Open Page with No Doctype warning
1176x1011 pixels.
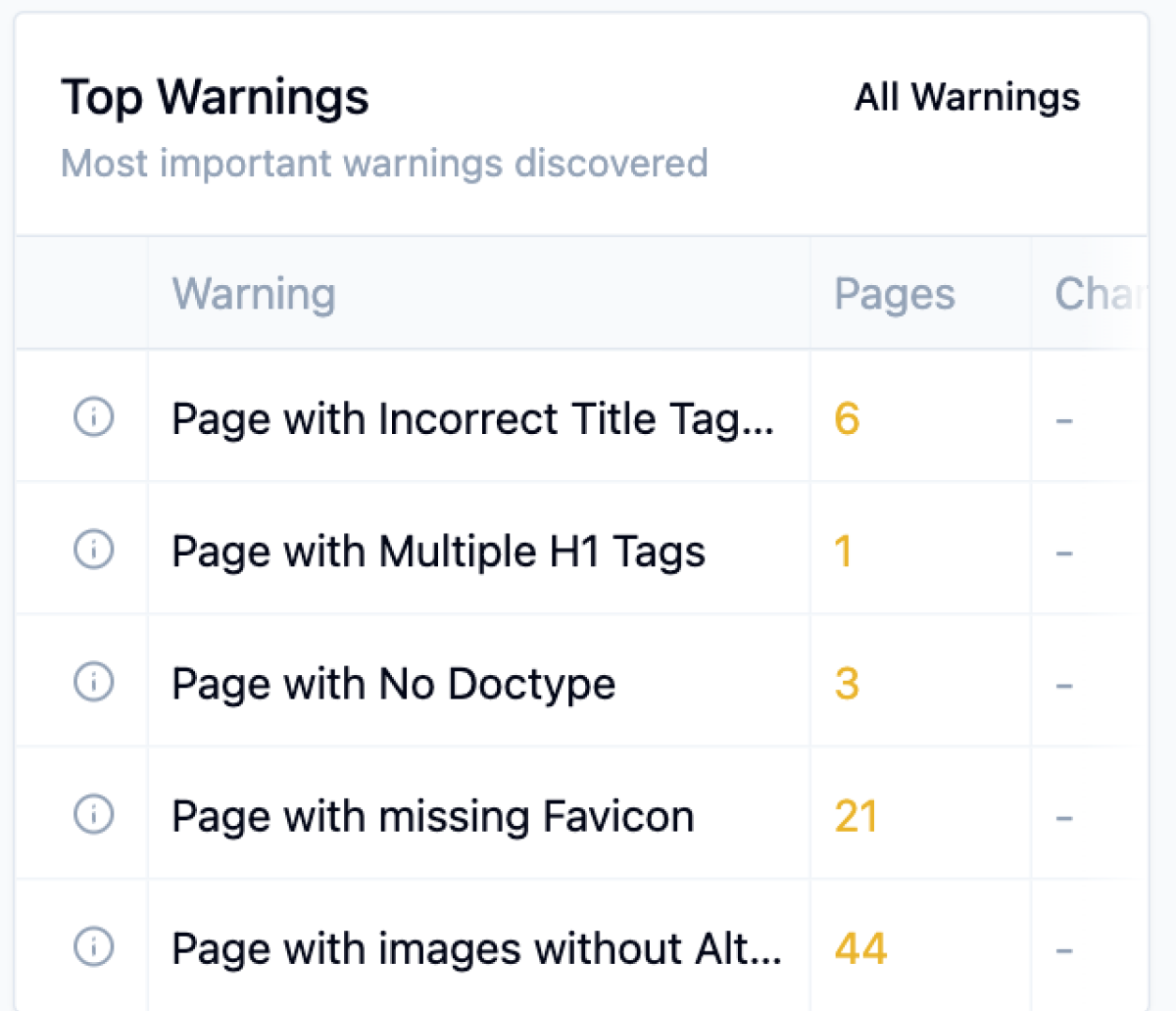pyautogui.click(x=393, y=684)
